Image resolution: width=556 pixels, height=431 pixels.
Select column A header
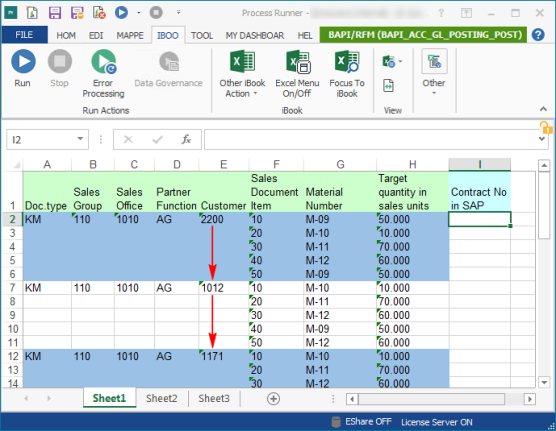[47, 165]
